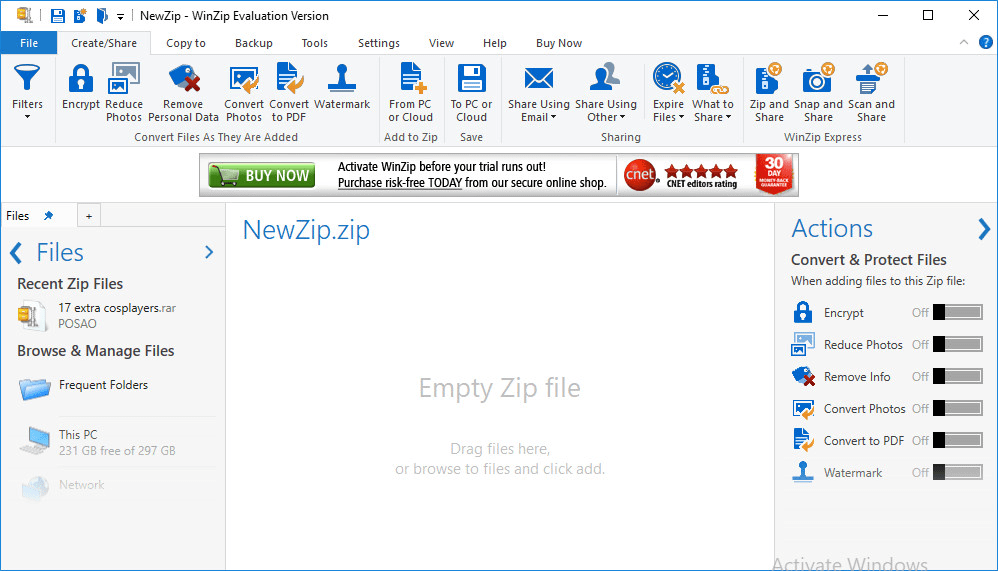The image size is (998, 571).
Task: Click the Share Using Email envelope icon
Action: (x=538, y=78)
